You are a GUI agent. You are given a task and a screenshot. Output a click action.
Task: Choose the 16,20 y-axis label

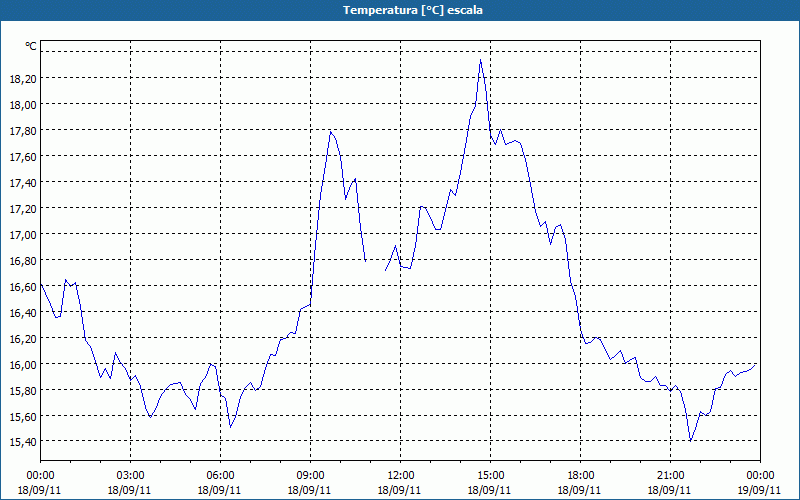coord(23,338)
